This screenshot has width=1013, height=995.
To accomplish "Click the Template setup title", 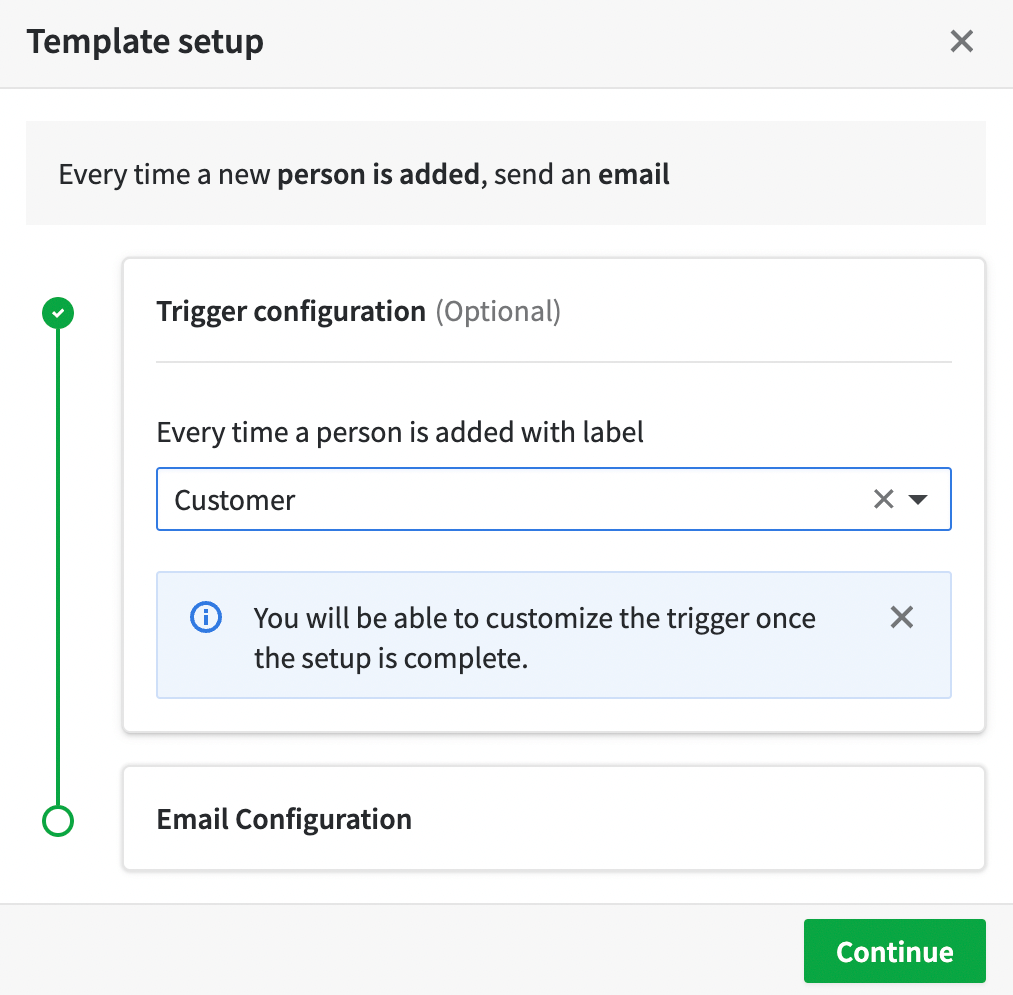I will 145,41.
